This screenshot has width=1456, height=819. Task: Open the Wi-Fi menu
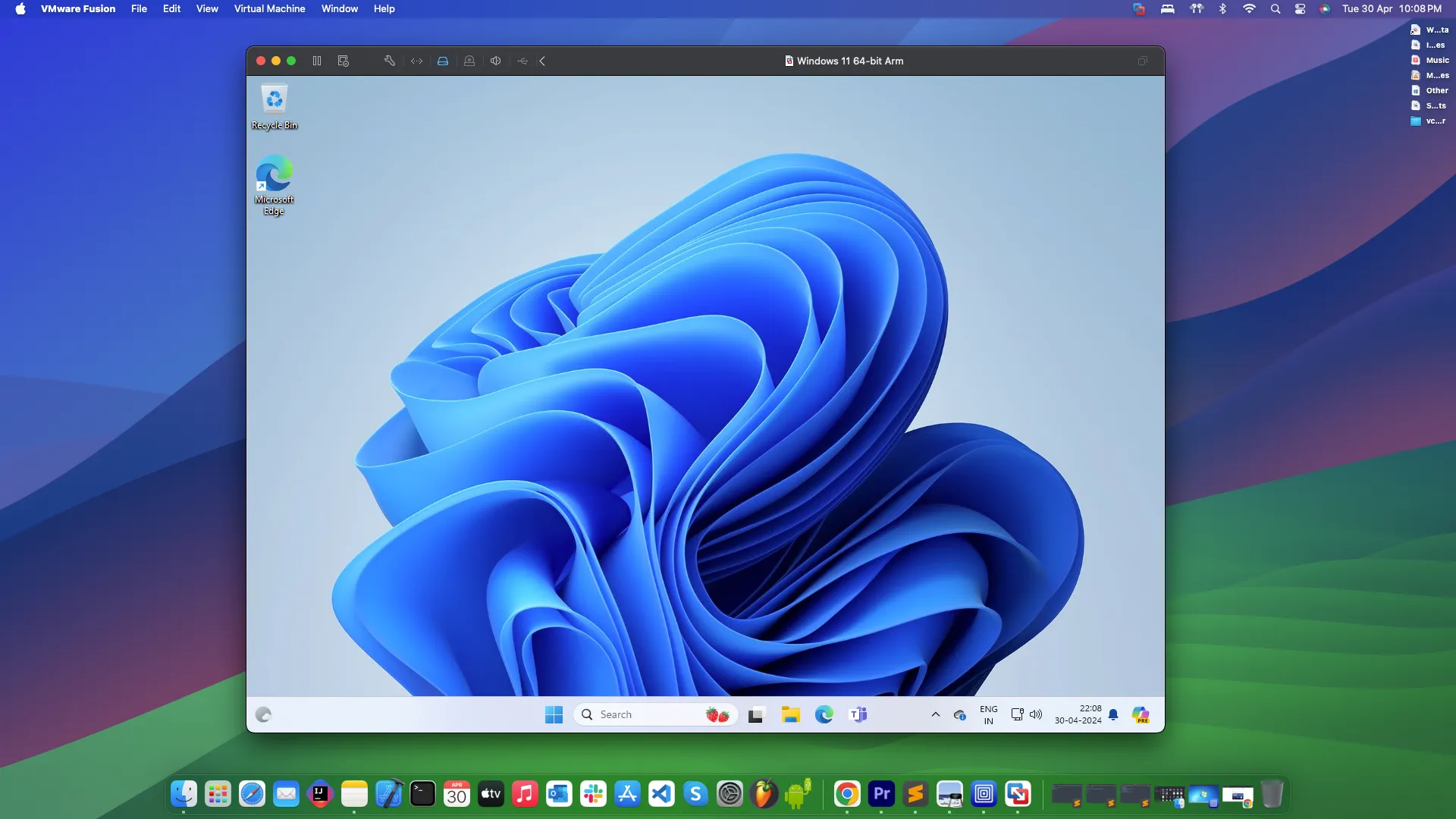(x=1249, y=9)
